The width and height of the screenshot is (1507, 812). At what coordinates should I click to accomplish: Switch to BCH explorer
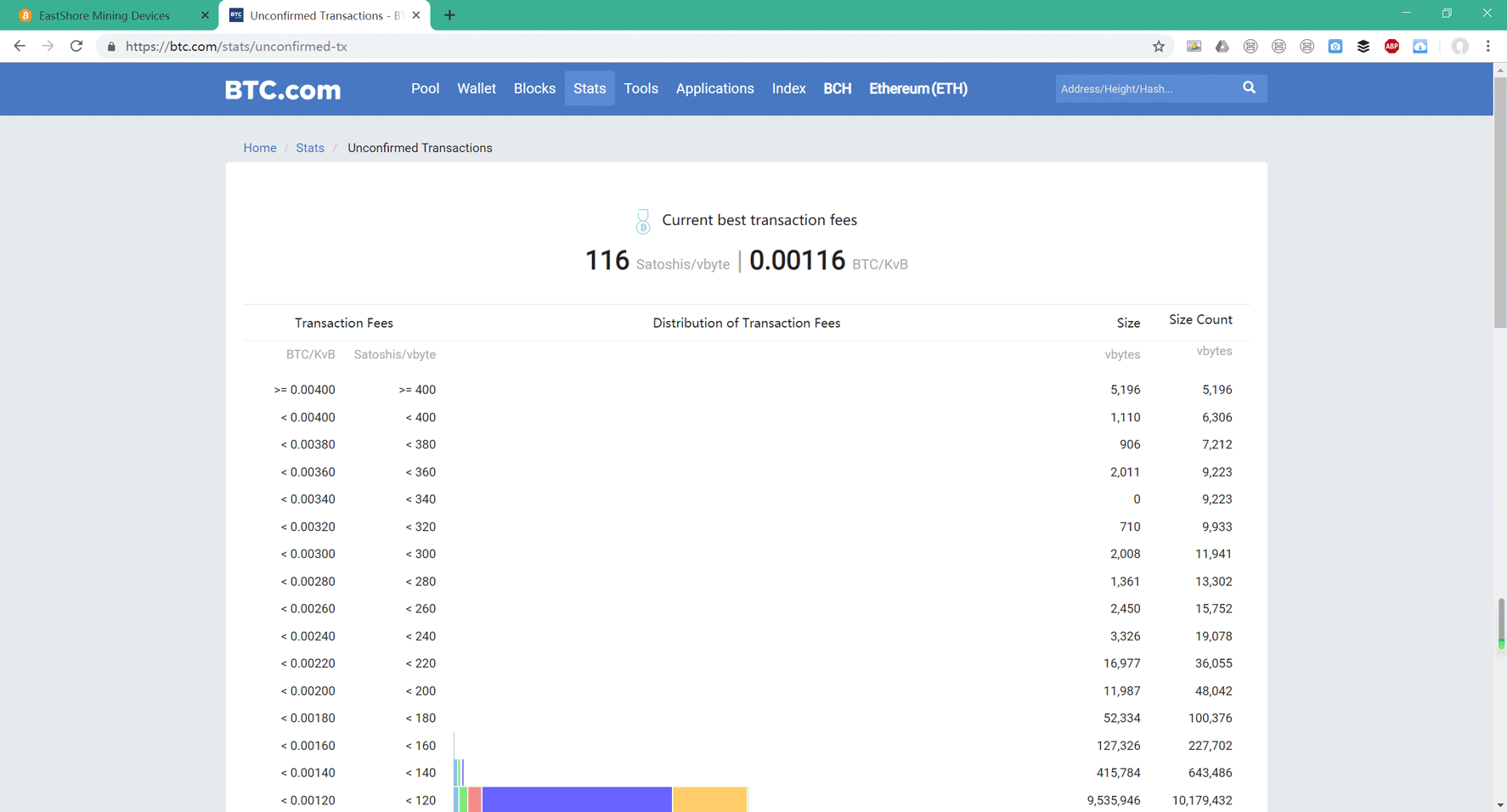point(838,88)
